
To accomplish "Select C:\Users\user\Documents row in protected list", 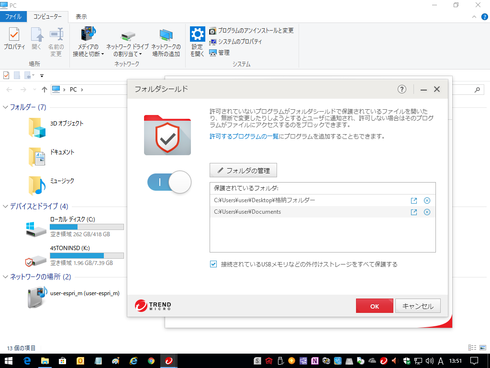I will pos(322,212).
